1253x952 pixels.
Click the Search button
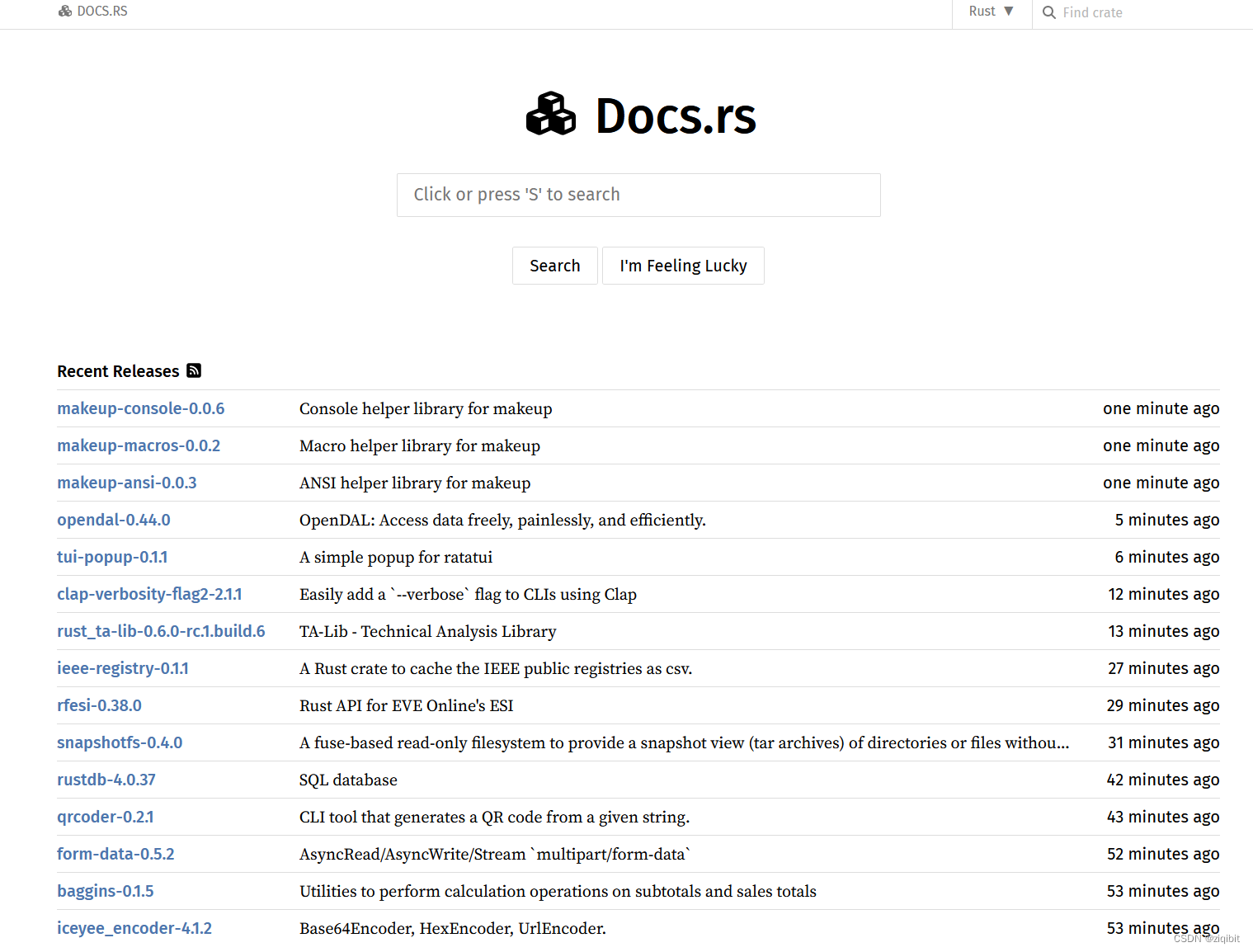[x=555, y=266]
